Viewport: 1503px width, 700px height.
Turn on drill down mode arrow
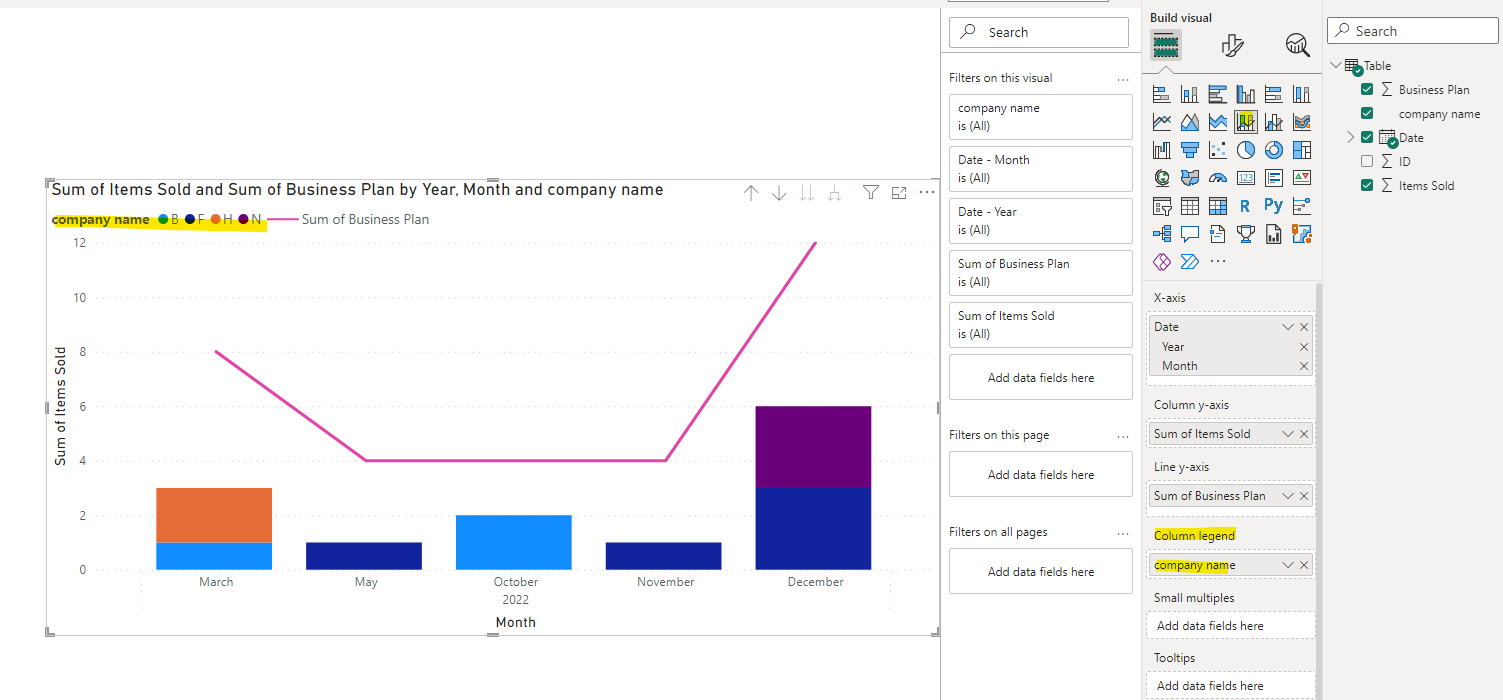tap(779, 193)
